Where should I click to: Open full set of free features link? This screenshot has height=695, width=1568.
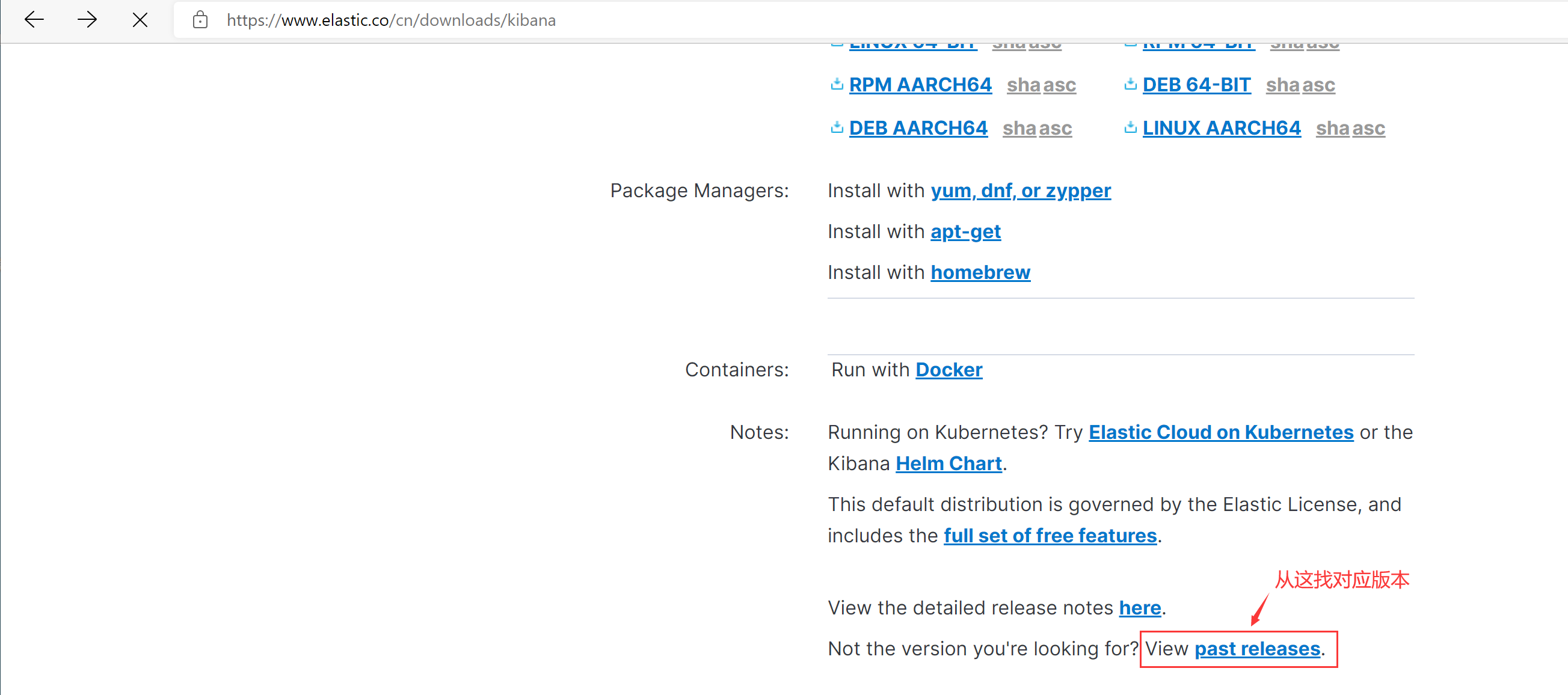tap(1050, 536)
